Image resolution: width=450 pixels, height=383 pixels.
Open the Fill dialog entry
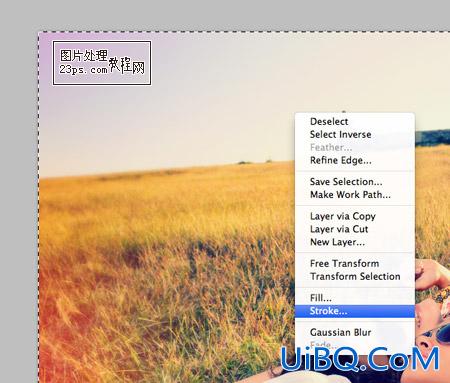point(355,298)
